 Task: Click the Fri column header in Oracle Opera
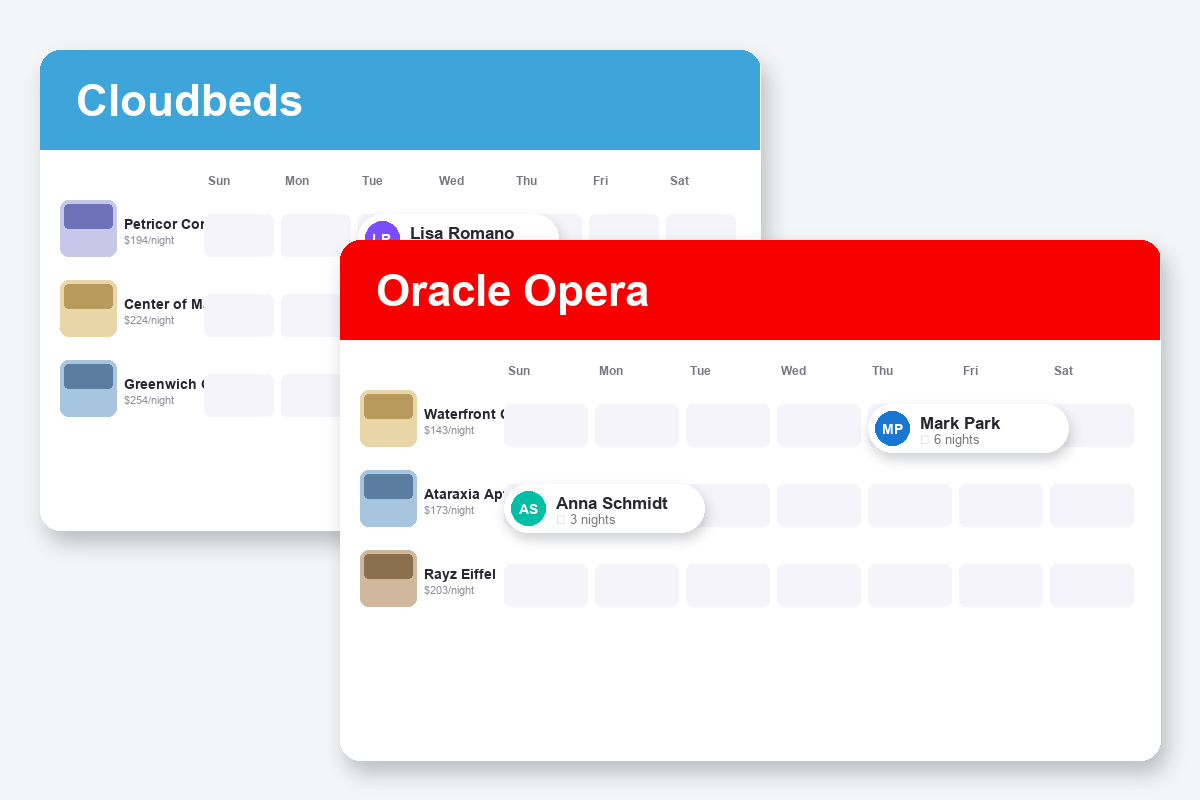970,371
